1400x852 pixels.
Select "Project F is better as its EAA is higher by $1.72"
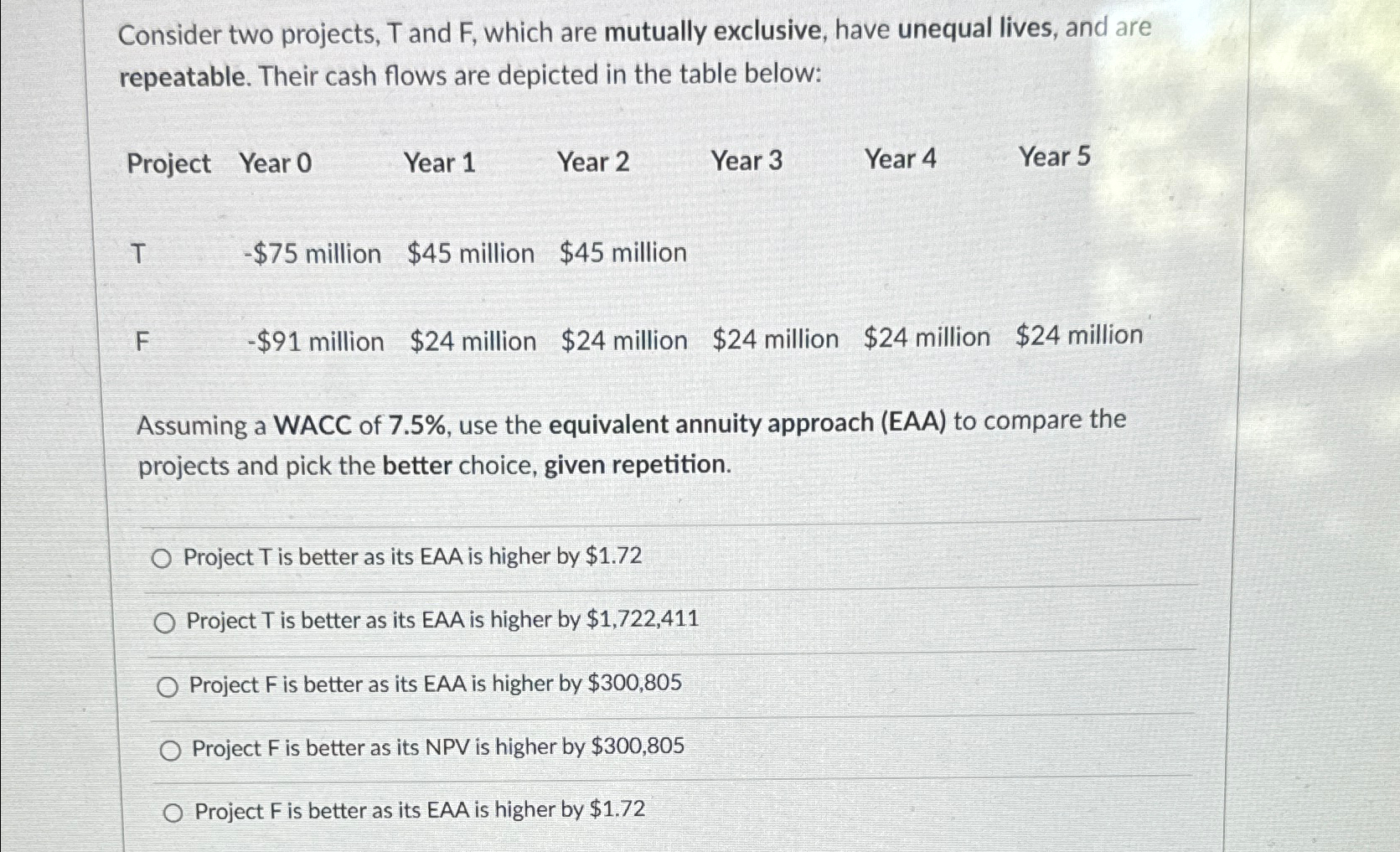[417, 810]
